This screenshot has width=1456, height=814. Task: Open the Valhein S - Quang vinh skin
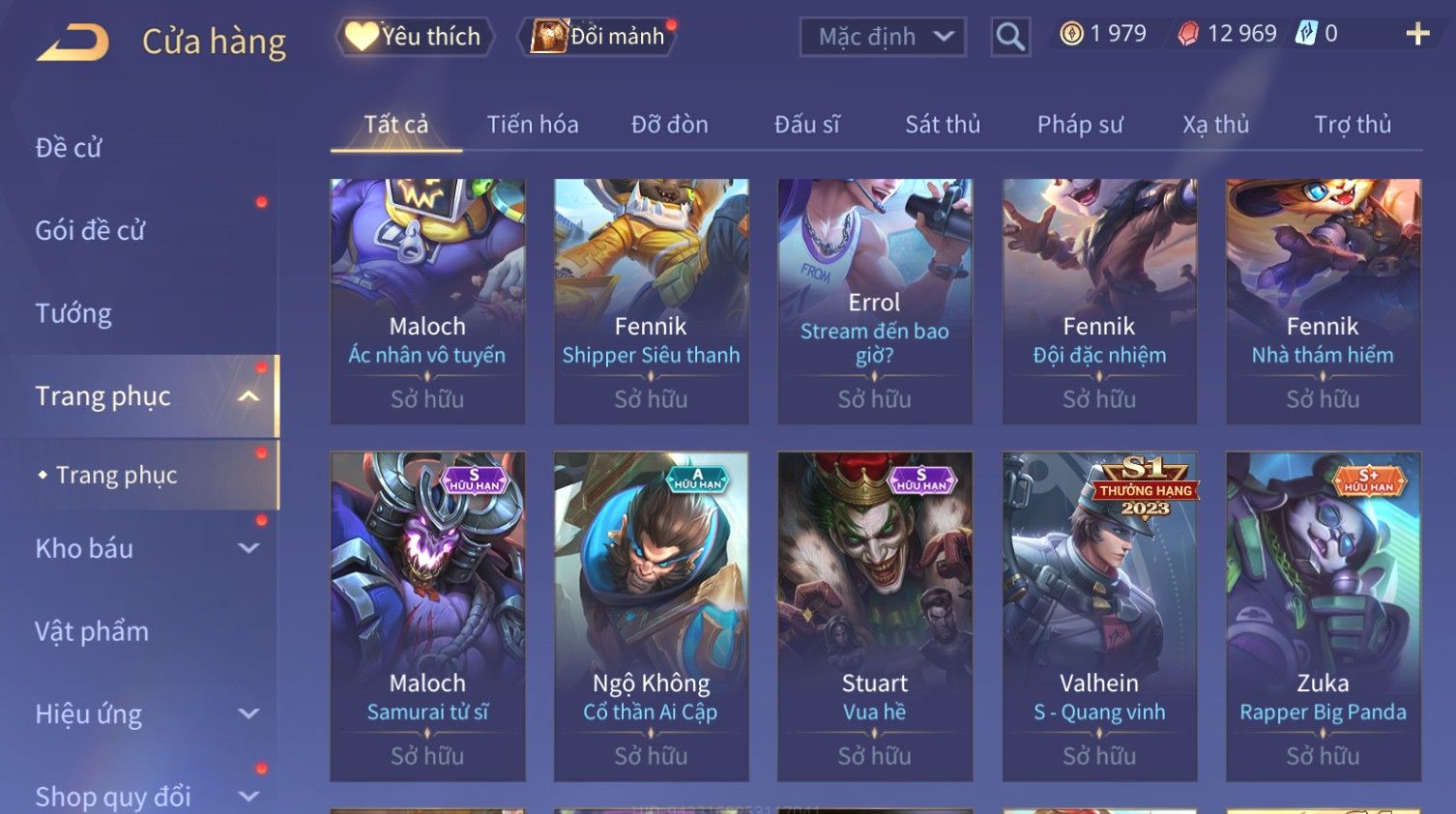tap(1099, 617)
